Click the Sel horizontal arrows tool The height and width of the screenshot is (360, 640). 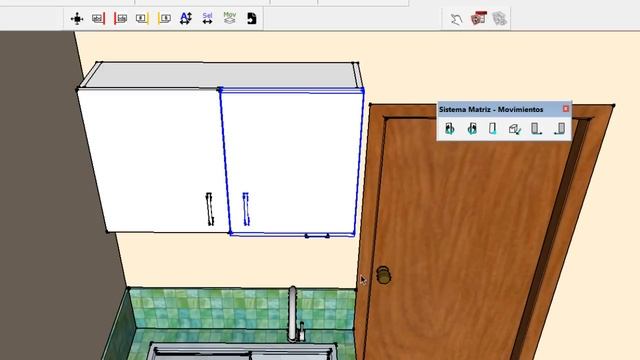207,18
